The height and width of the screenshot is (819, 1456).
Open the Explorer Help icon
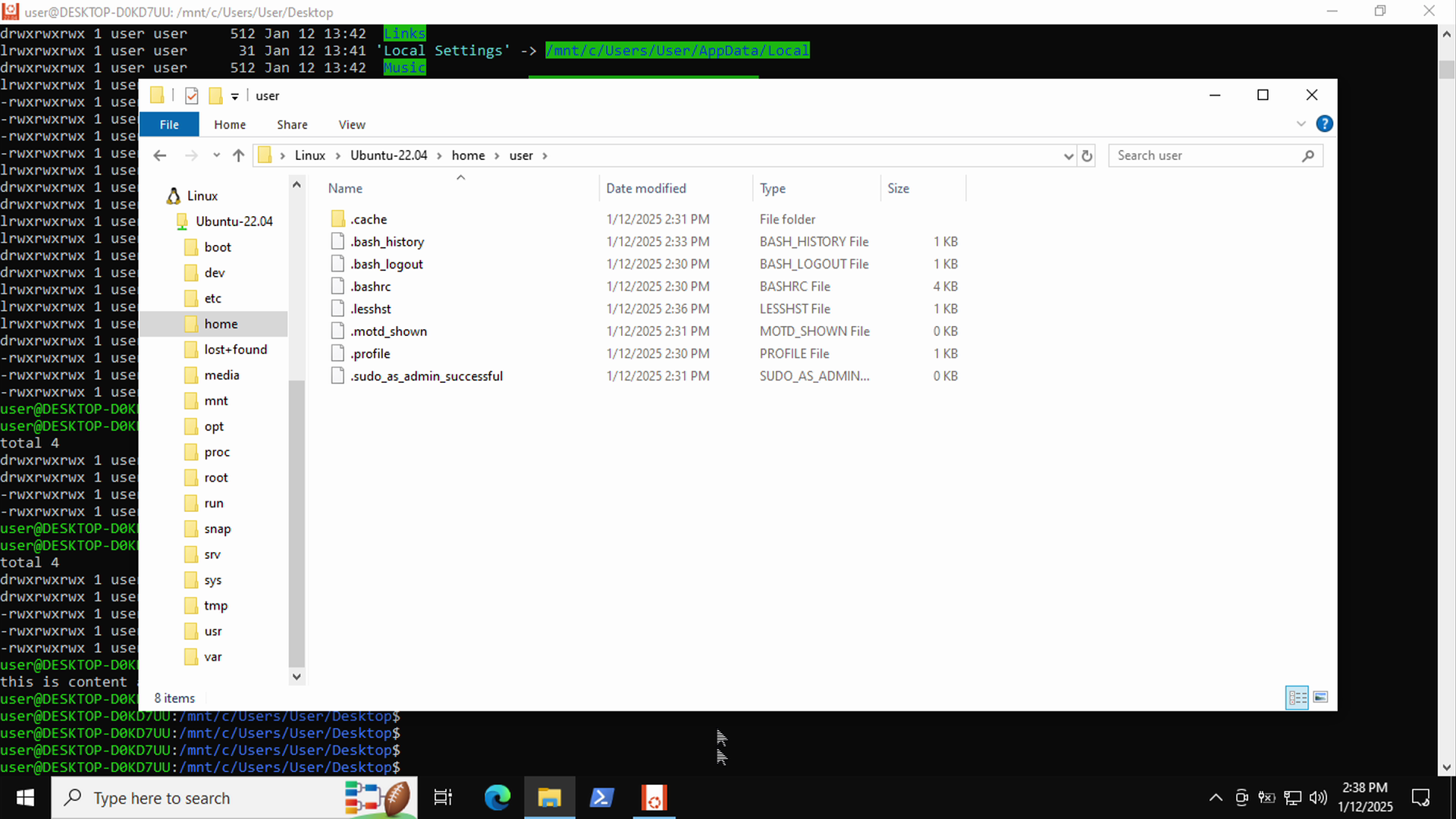[1324, 124]
